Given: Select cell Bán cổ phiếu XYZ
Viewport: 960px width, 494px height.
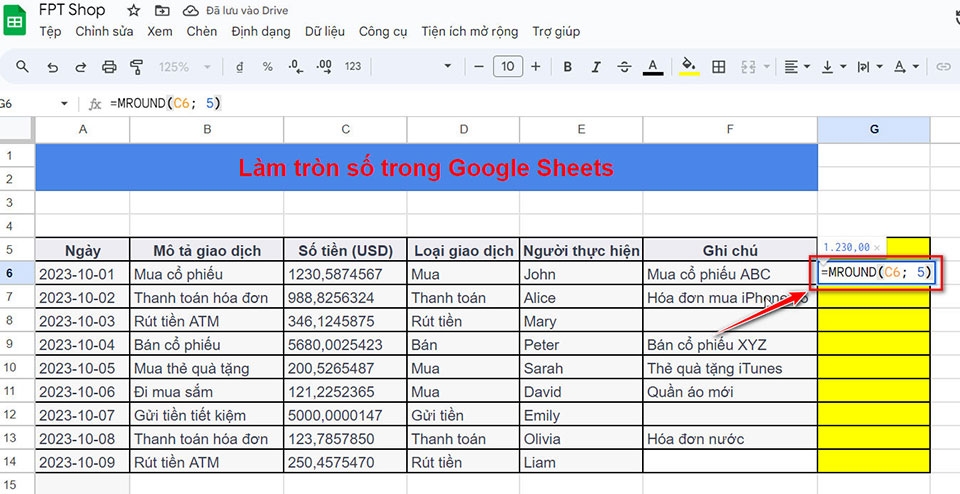Looking at the screenshot, I should (x=730, y=344).
